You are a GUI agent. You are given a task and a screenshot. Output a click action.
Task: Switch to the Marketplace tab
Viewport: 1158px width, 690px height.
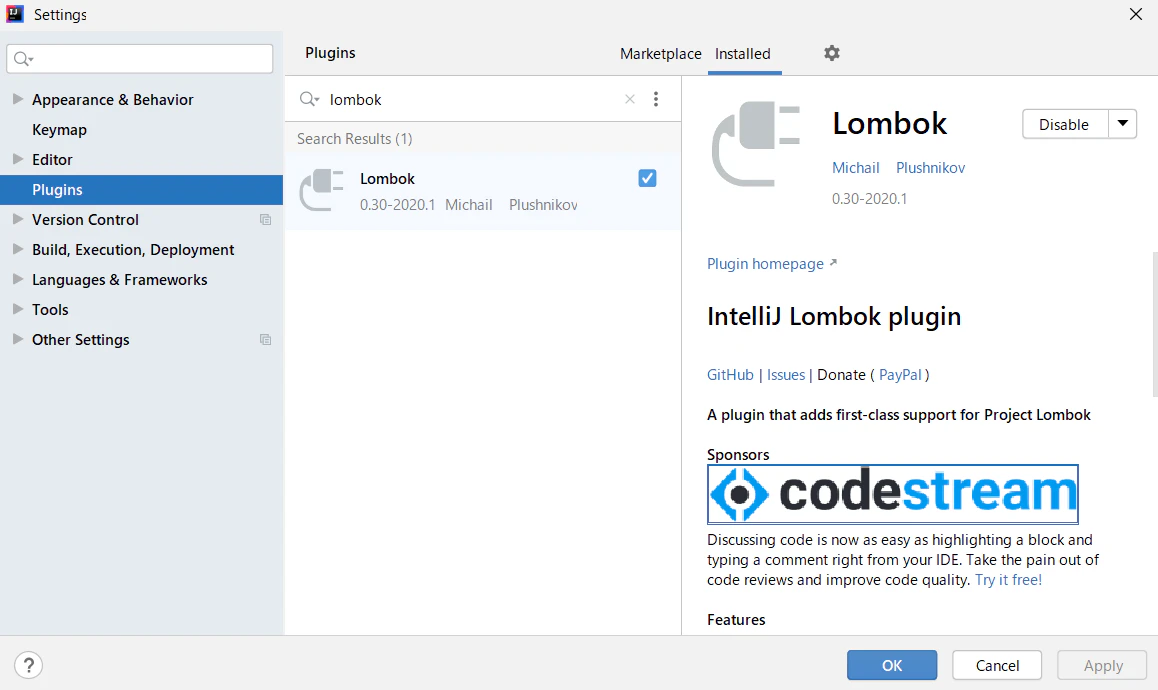660,54
